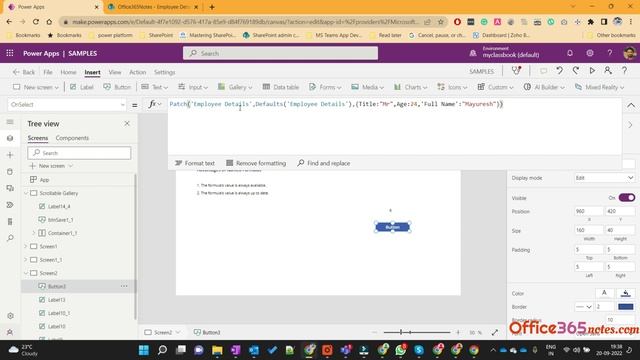This screenshot has width=640, height=360.
Task: Click the Power Apps header search box
Action: pyautogui.click(x=280, y=53)
